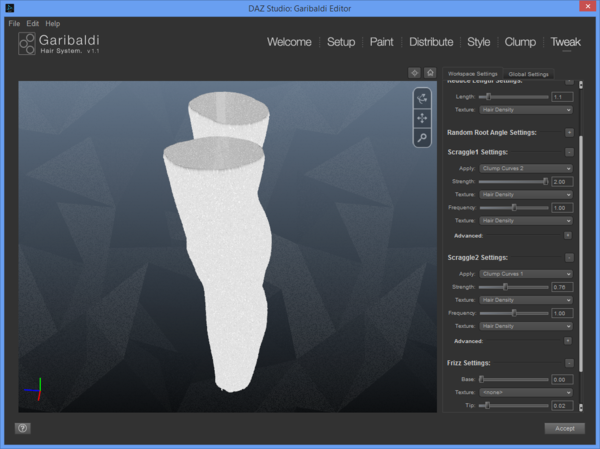Switch to Global Settings tab
The height and width of the screenshot is (449, 600).
[x=528, y=74]
